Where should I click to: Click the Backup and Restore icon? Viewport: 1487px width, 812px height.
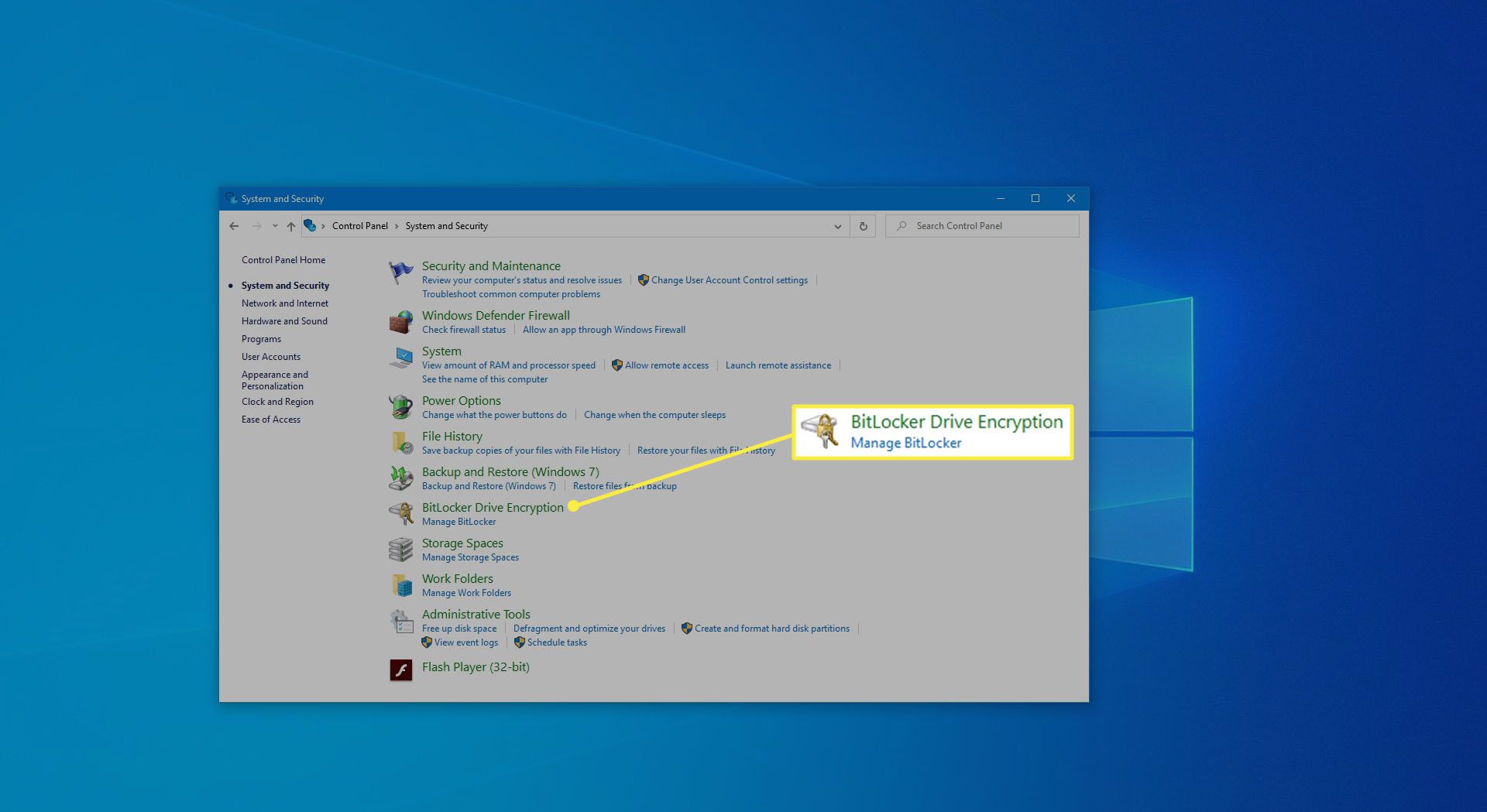tap(400, 478)
